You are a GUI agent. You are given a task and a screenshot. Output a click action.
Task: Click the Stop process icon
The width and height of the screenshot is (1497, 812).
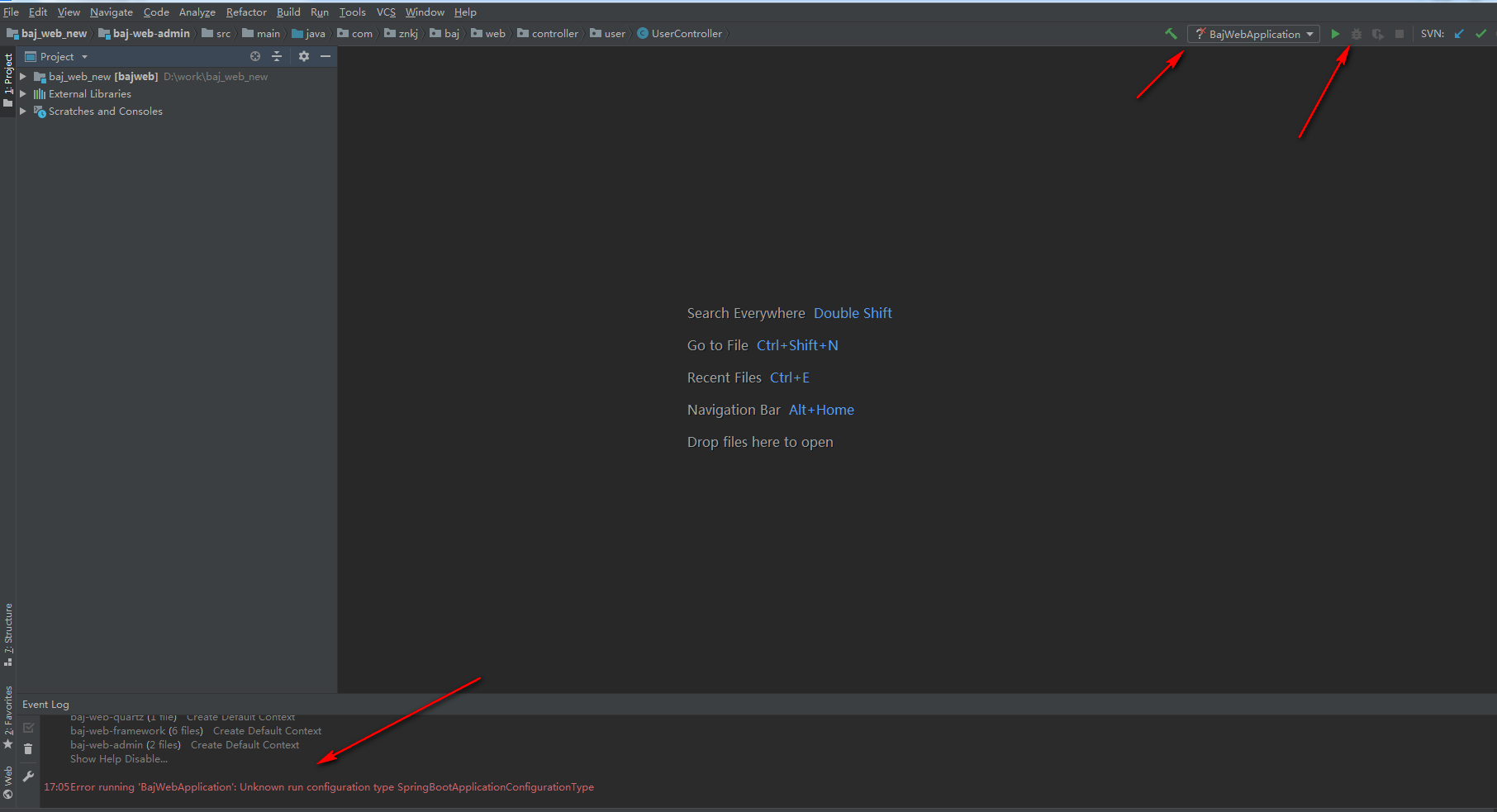coord(1399,34)
